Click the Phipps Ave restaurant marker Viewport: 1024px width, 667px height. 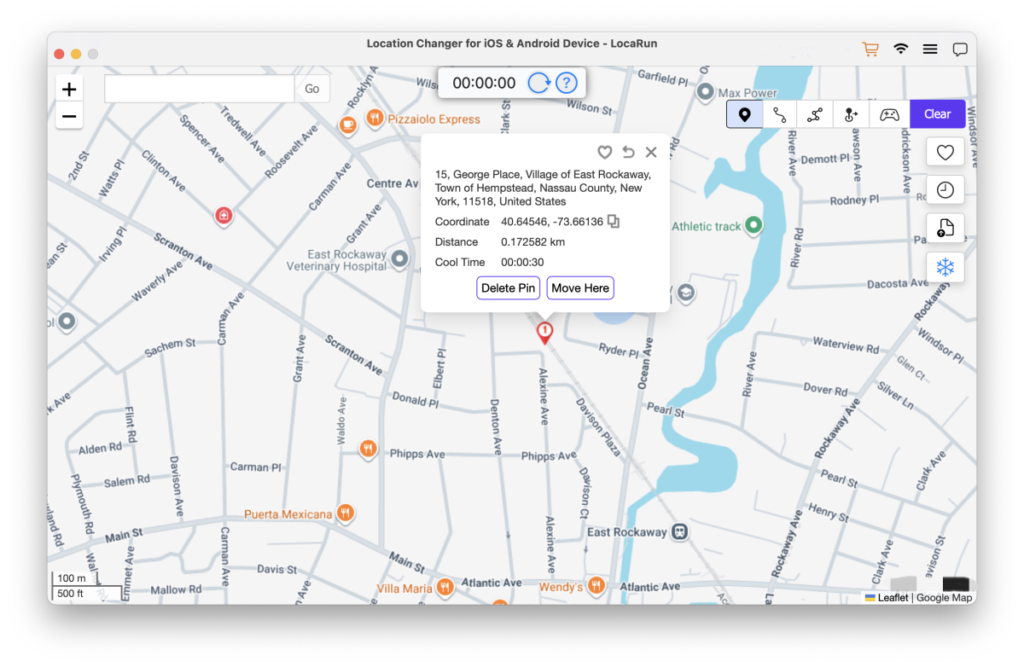pos(368,449)
